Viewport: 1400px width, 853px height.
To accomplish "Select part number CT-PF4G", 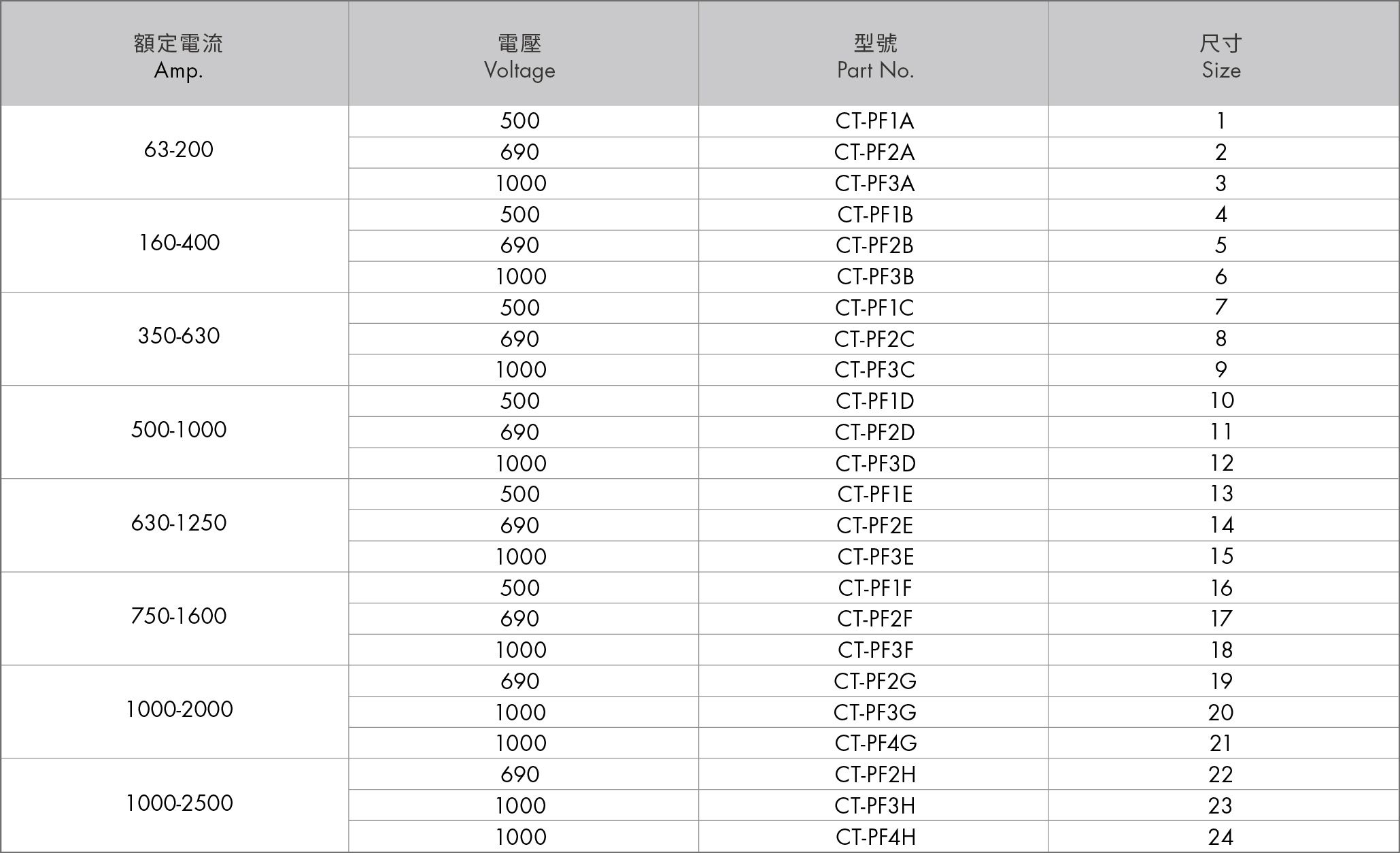I will click(x=874, y=743).
